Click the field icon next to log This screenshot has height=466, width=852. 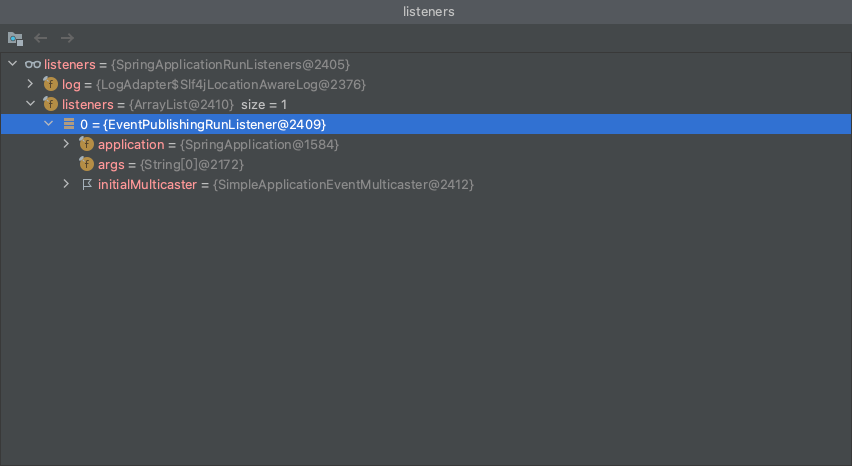pyautogui.click(x=50, y=84)
